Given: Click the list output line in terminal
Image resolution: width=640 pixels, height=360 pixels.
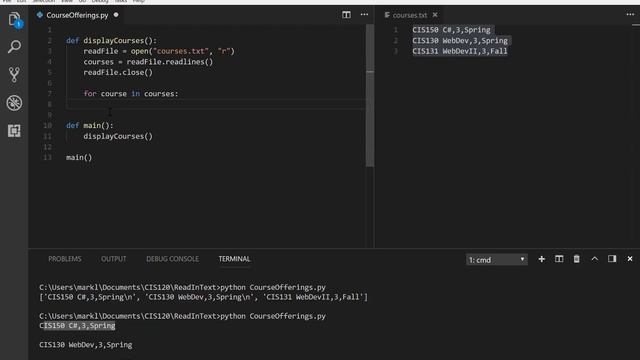Looking at the screenshot, I should [203, 297].
